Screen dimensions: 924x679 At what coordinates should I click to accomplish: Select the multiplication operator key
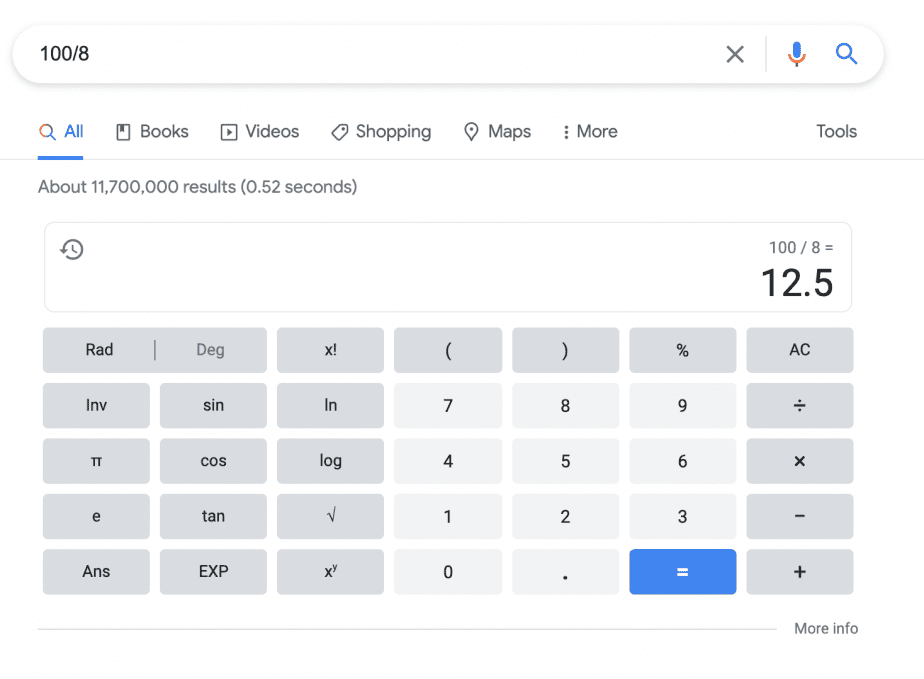click(800, 461)
